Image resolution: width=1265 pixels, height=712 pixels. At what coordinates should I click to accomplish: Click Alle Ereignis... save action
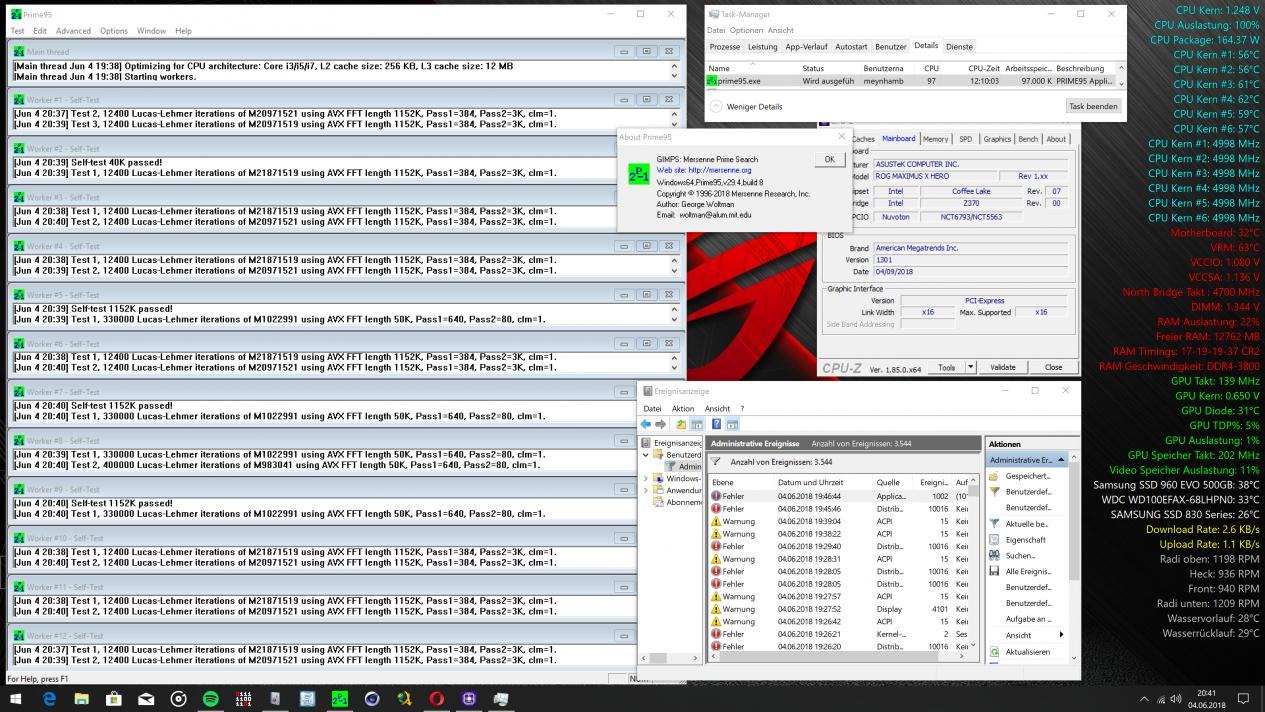tap(994, 571)
